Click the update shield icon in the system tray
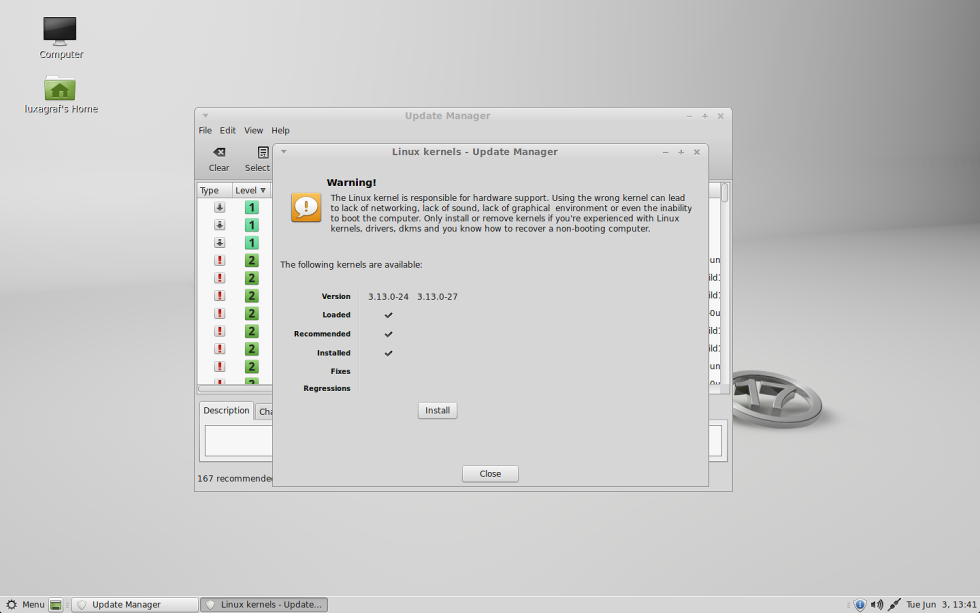This screenshot has height=613, width=980. [x=861, y=604]
